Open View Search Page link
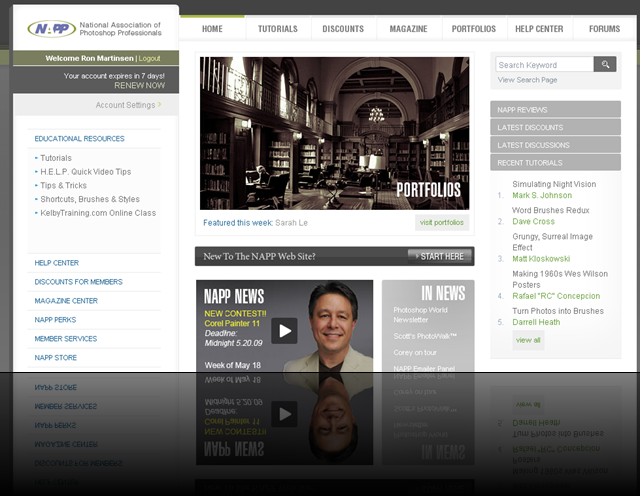Viewport: 640px width, 496px height. pos(527,80)
